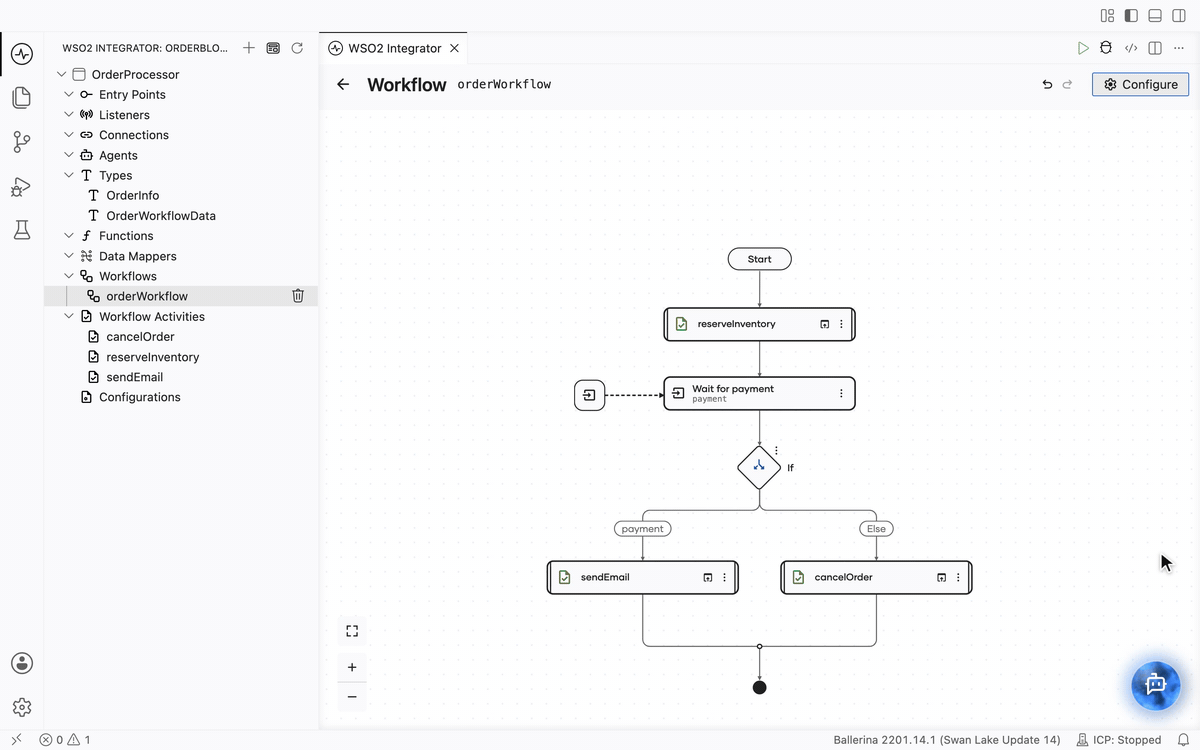1200x750 pixels.
Task: Collapse the Workflows section
Action: (69, 276)
